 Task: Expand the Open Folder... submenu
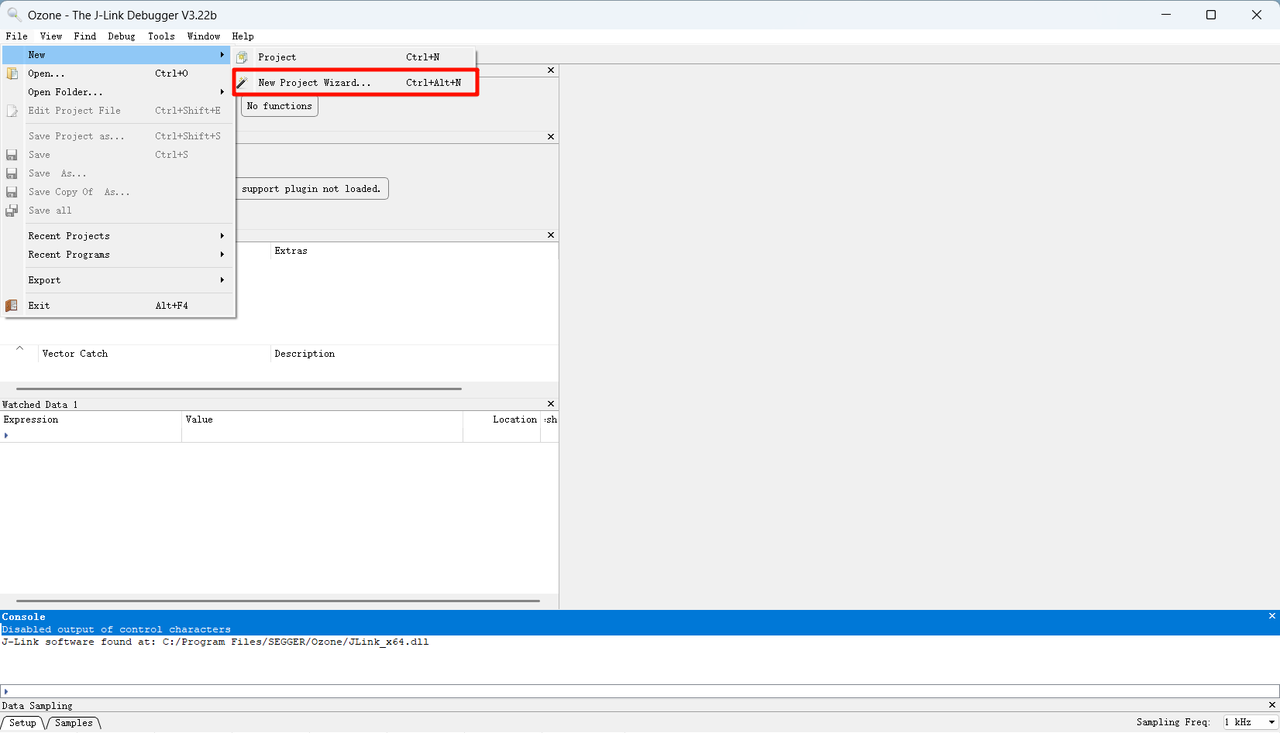[x=118, y=92]
